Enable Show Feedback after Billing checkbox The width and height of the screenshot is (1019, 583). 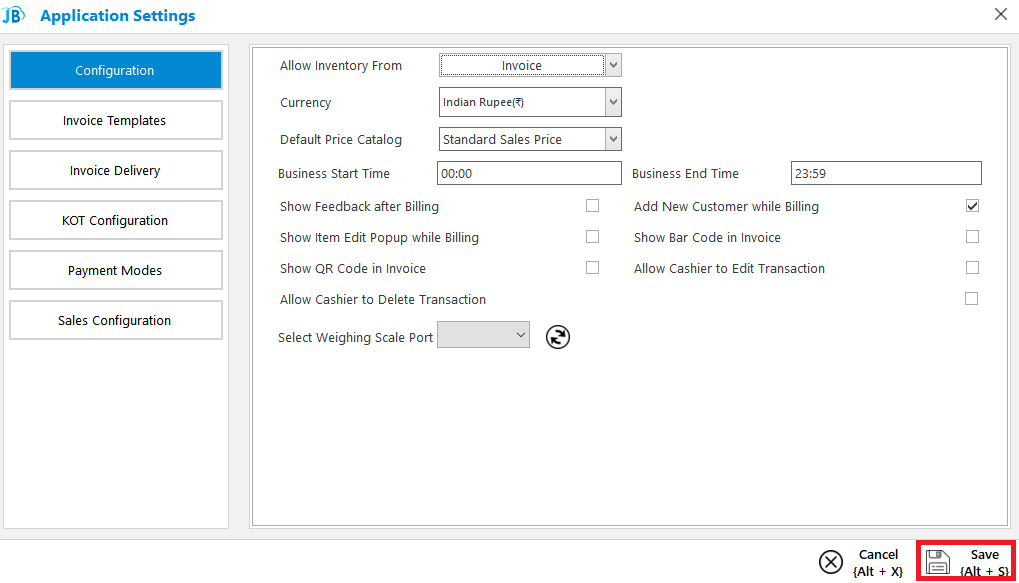592,205
